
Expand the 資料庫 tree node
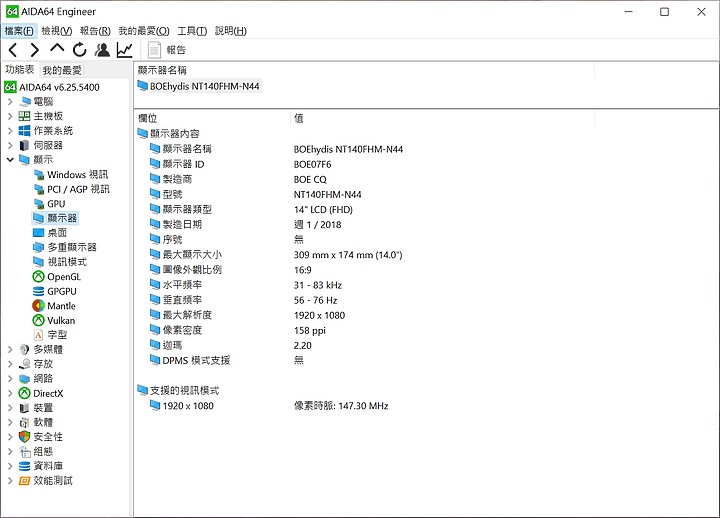pyautogui.click(x=10, y=466)
